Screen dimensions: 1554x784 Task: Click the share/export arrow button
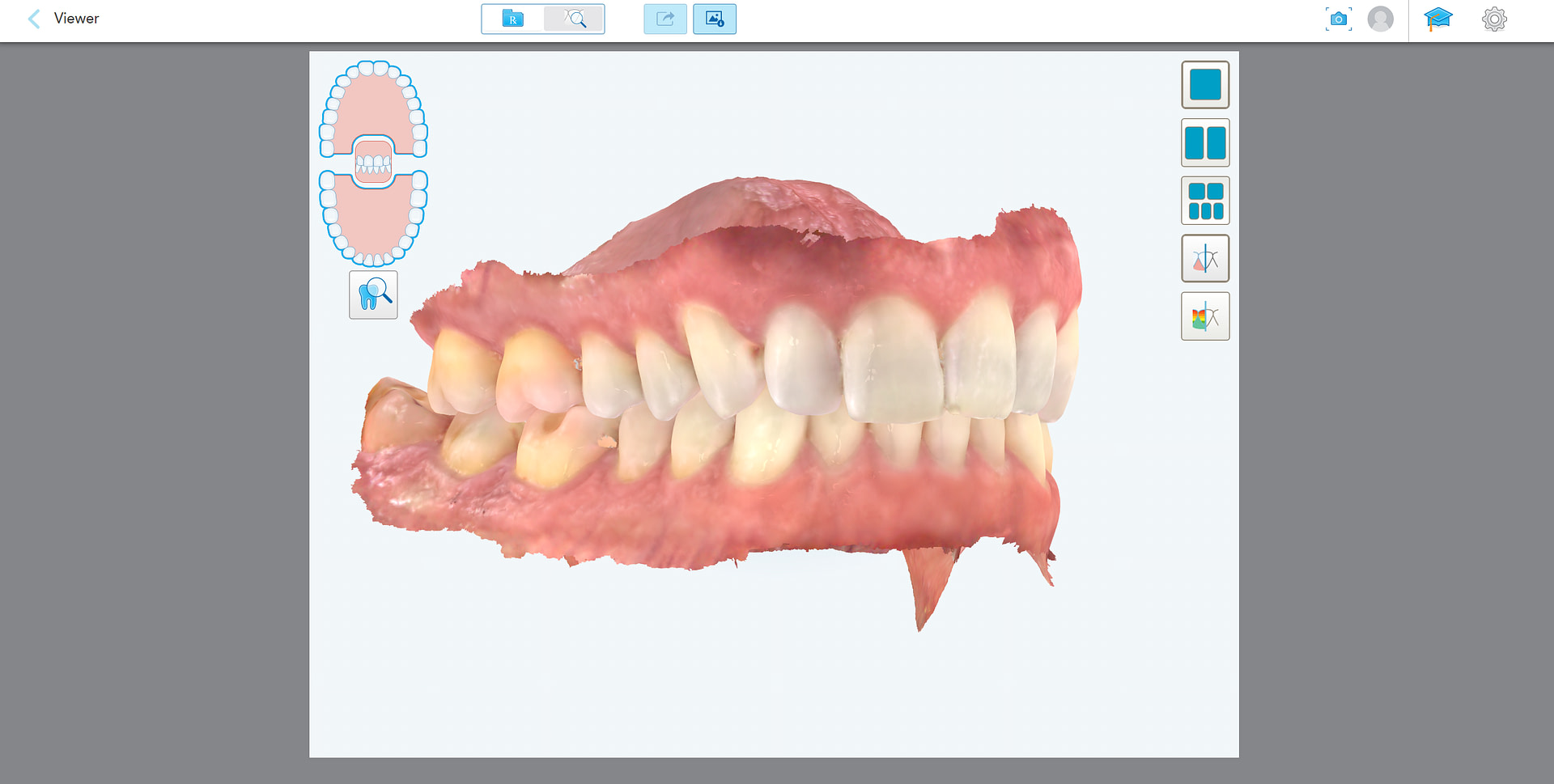coord(665,19)
